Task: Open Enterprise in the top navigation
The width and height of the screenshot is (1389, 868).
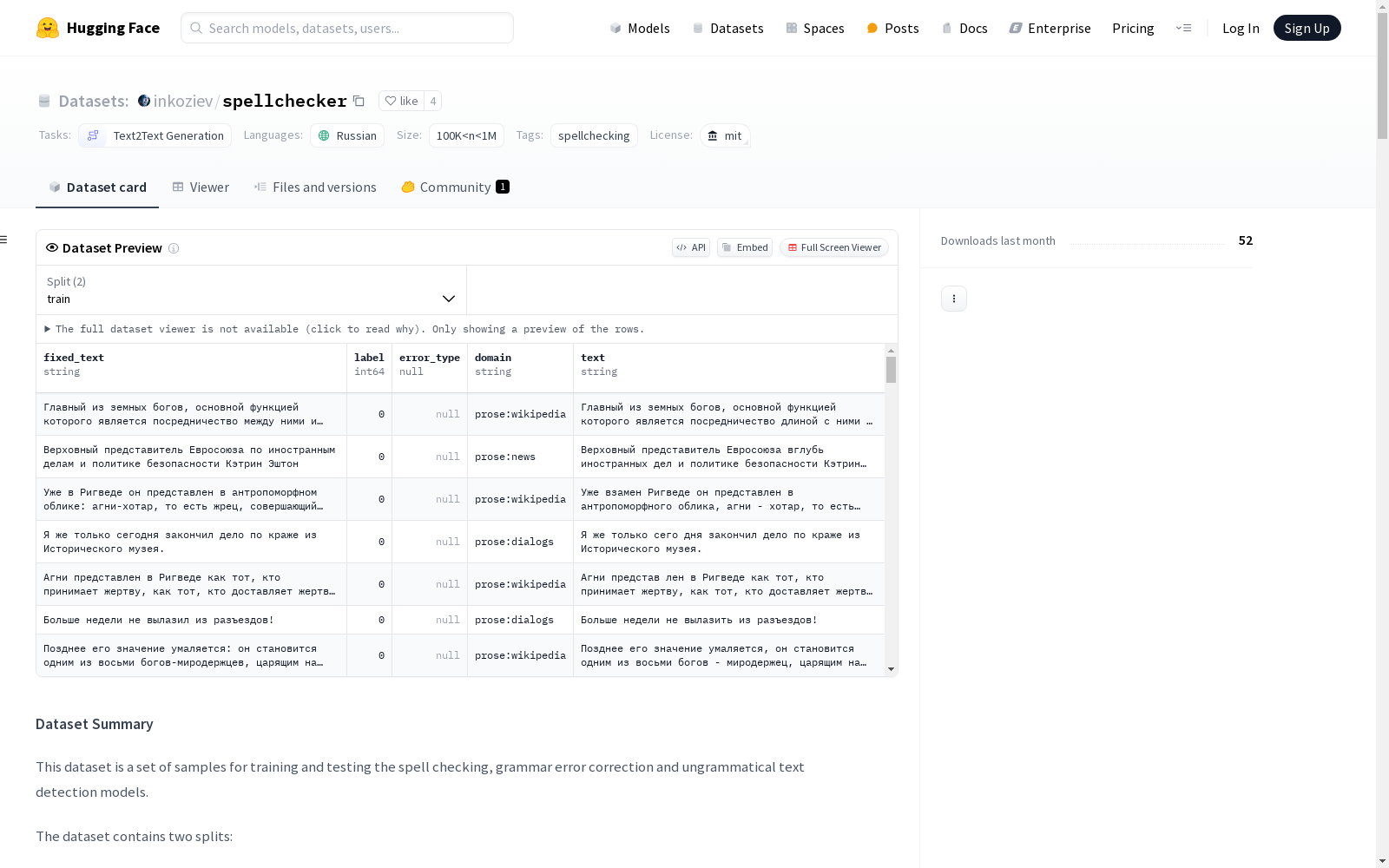Action: (x=1050, y=28)
